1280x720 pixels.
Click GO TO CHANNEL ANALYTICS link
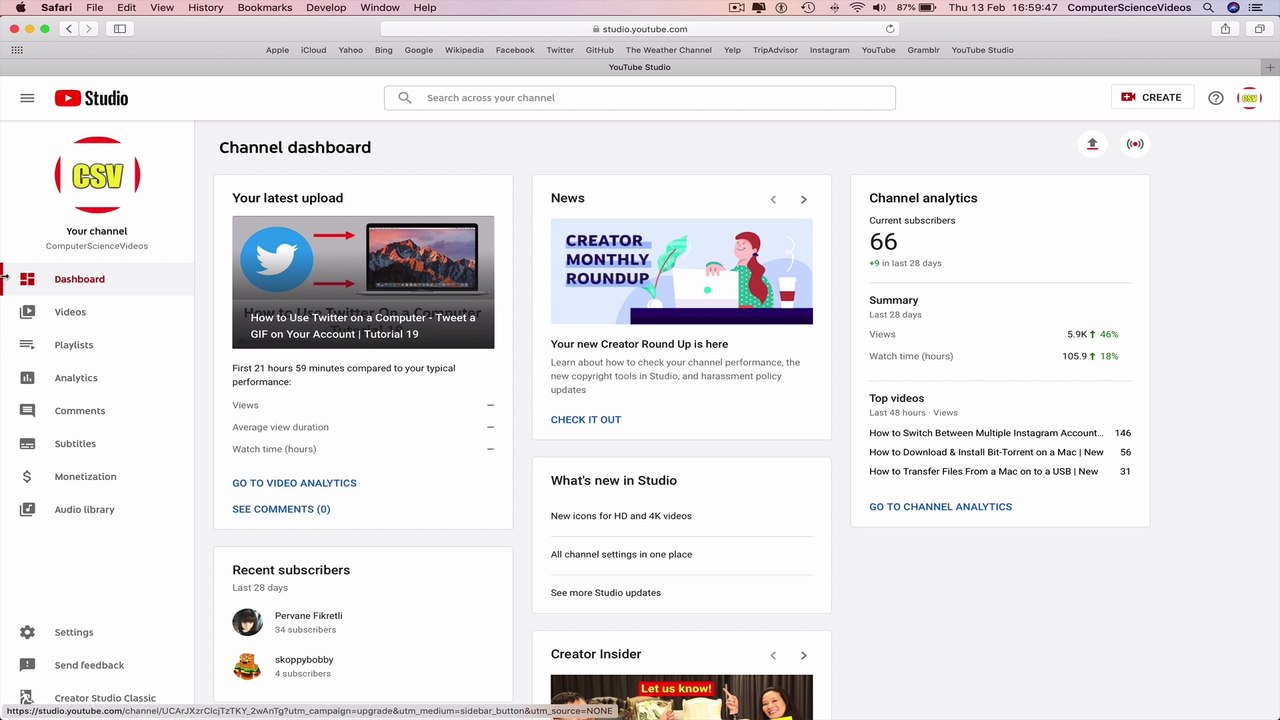[940, 507]
